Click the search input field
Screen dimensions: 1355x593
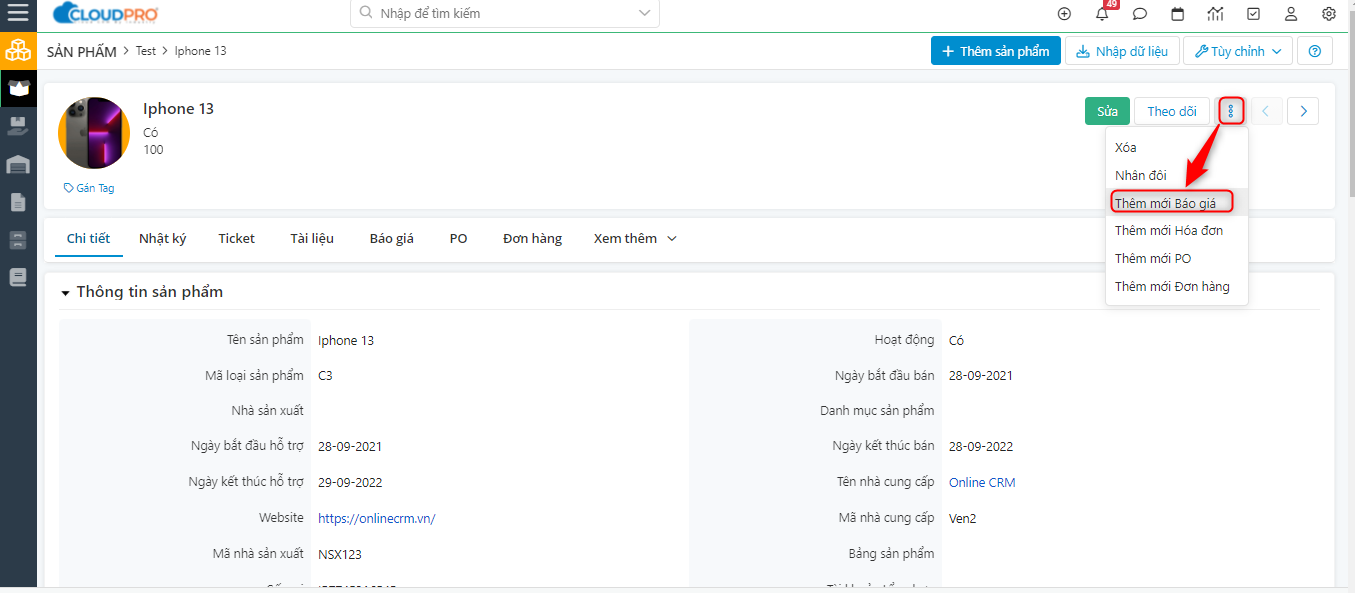coord(505,14)
